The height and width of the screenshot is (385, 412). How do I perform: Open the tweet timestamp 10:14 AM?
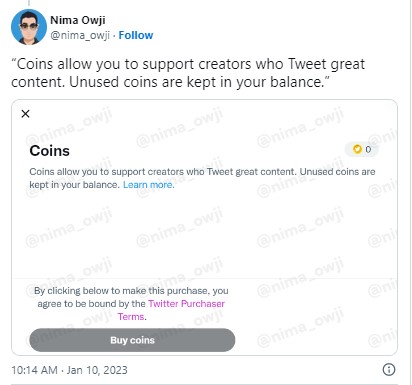tap(34, 370)
